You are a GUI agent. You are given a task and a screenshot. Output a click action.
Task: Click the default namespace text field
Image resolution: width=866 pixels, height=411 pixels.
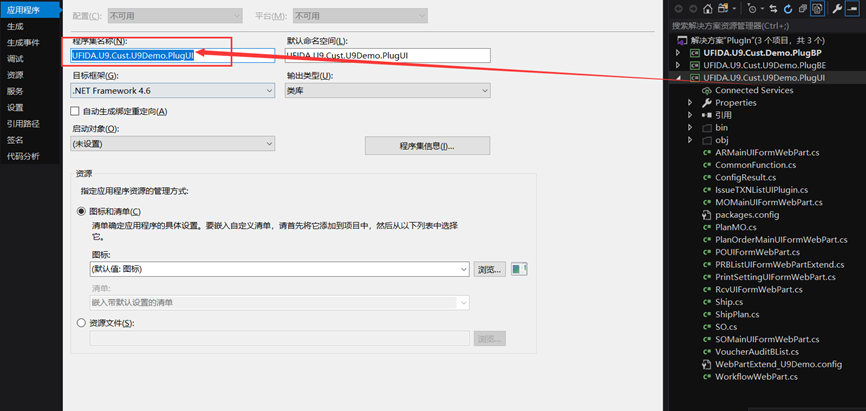click(386, 56)
